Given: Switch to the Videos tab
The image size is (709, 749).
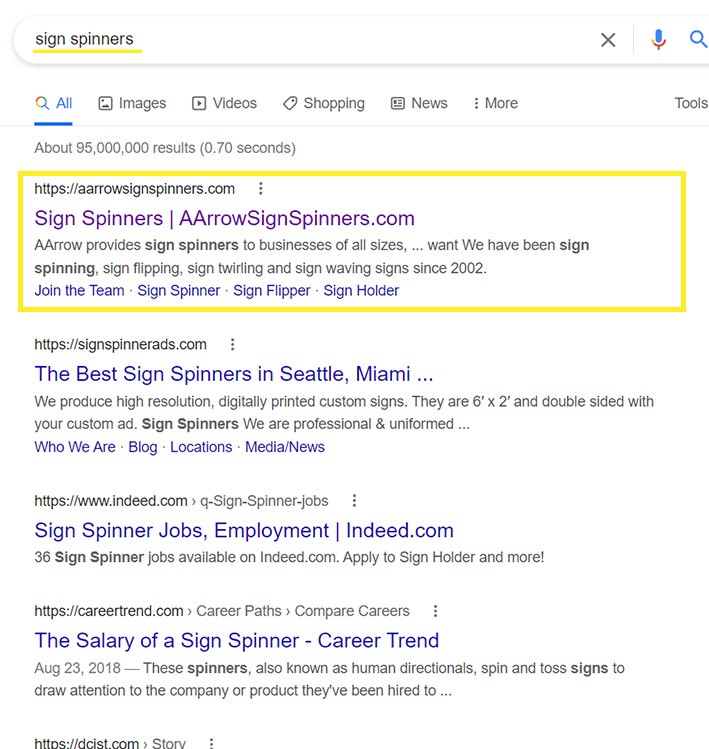Looking at the screenshot, I should [x=224, y=103].
